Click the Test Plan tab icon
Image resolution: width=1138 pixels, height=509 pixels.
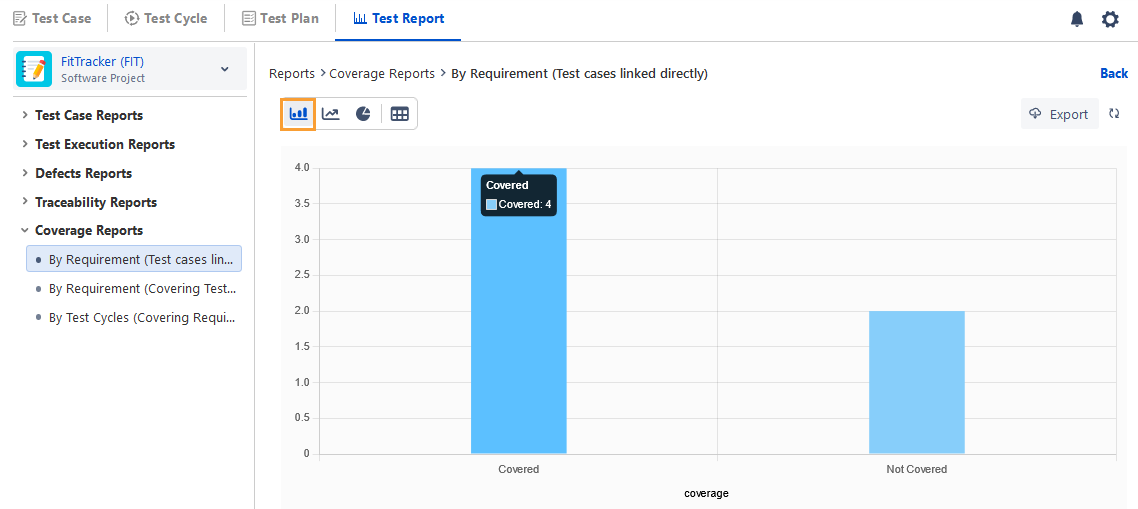pos(248,19)
